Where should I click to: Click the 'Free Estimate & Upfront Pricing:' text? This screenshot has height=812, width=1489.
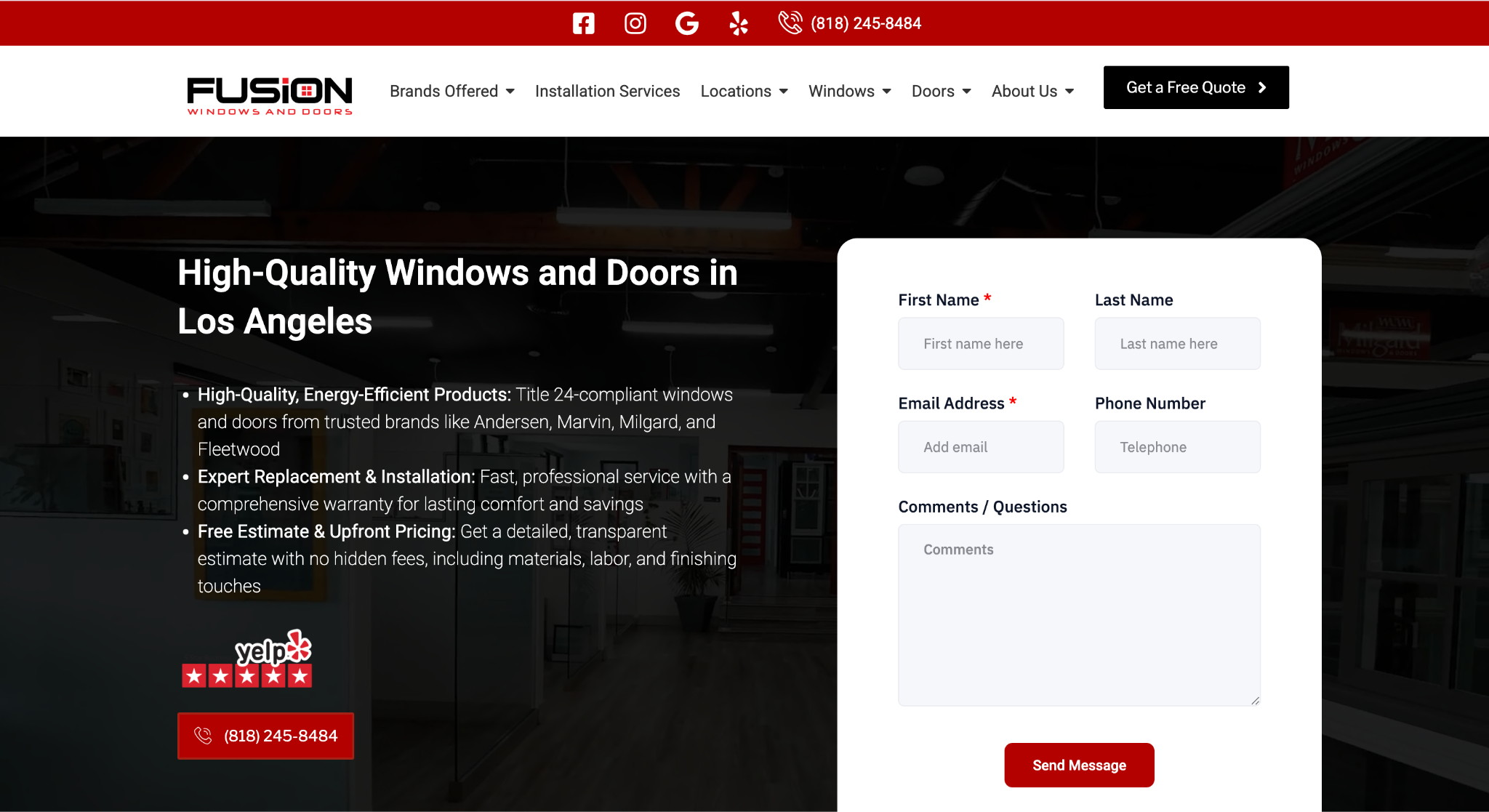coord(326,531)
